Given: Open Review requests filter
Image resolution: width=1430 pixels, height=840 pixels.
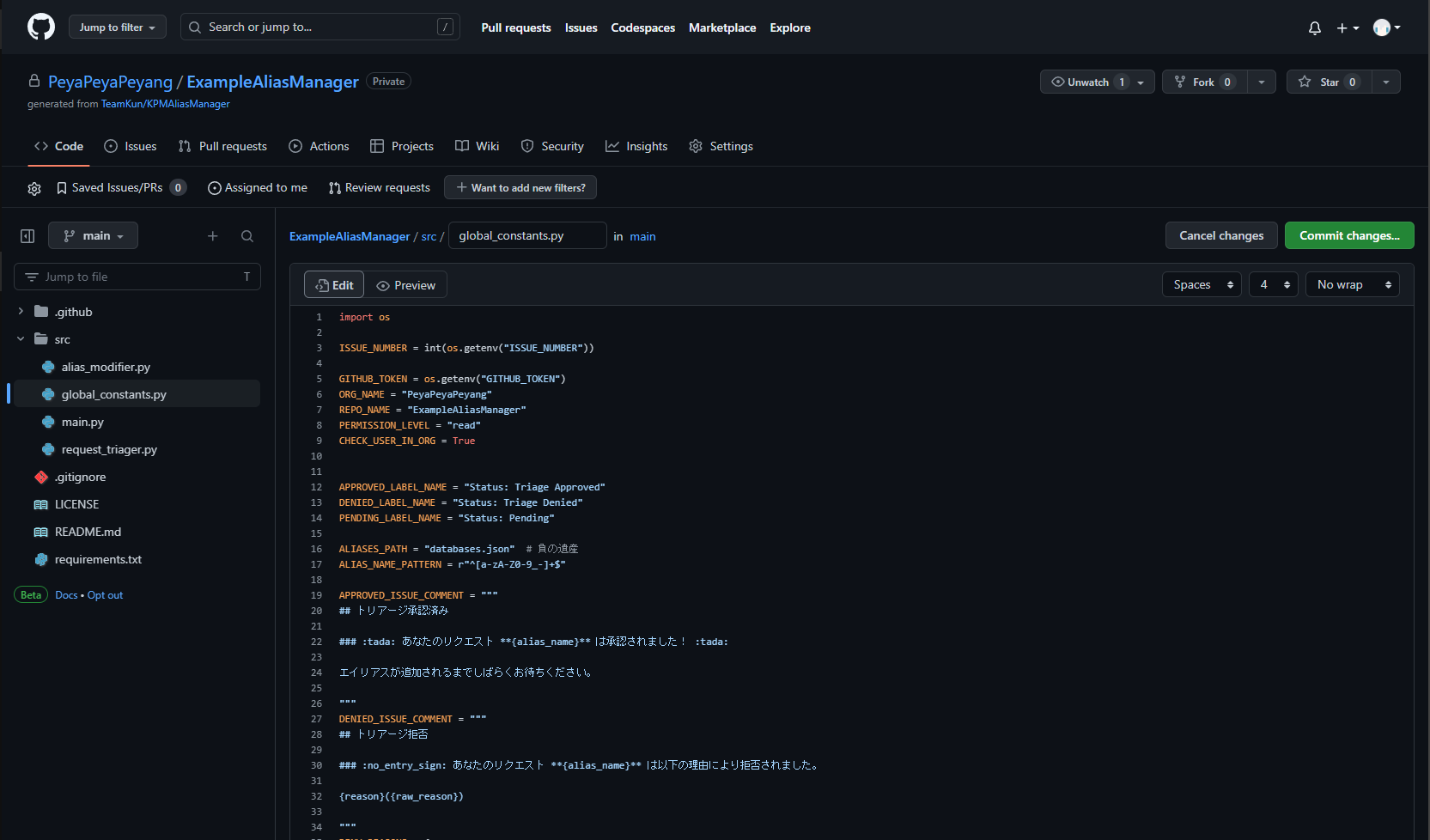Looking at the screenshot, I should (x=379, y=187).
